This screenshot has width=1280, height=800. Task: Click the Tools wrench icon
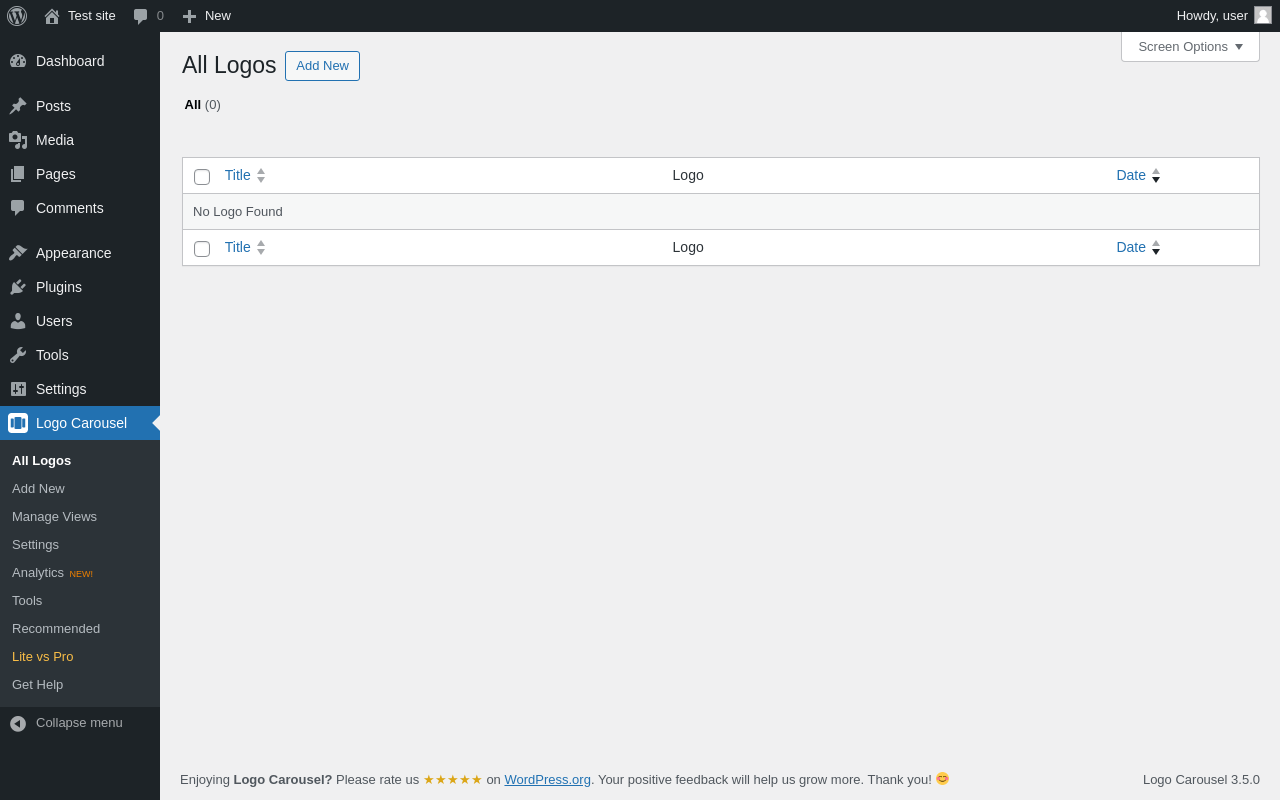click(18, 355)
